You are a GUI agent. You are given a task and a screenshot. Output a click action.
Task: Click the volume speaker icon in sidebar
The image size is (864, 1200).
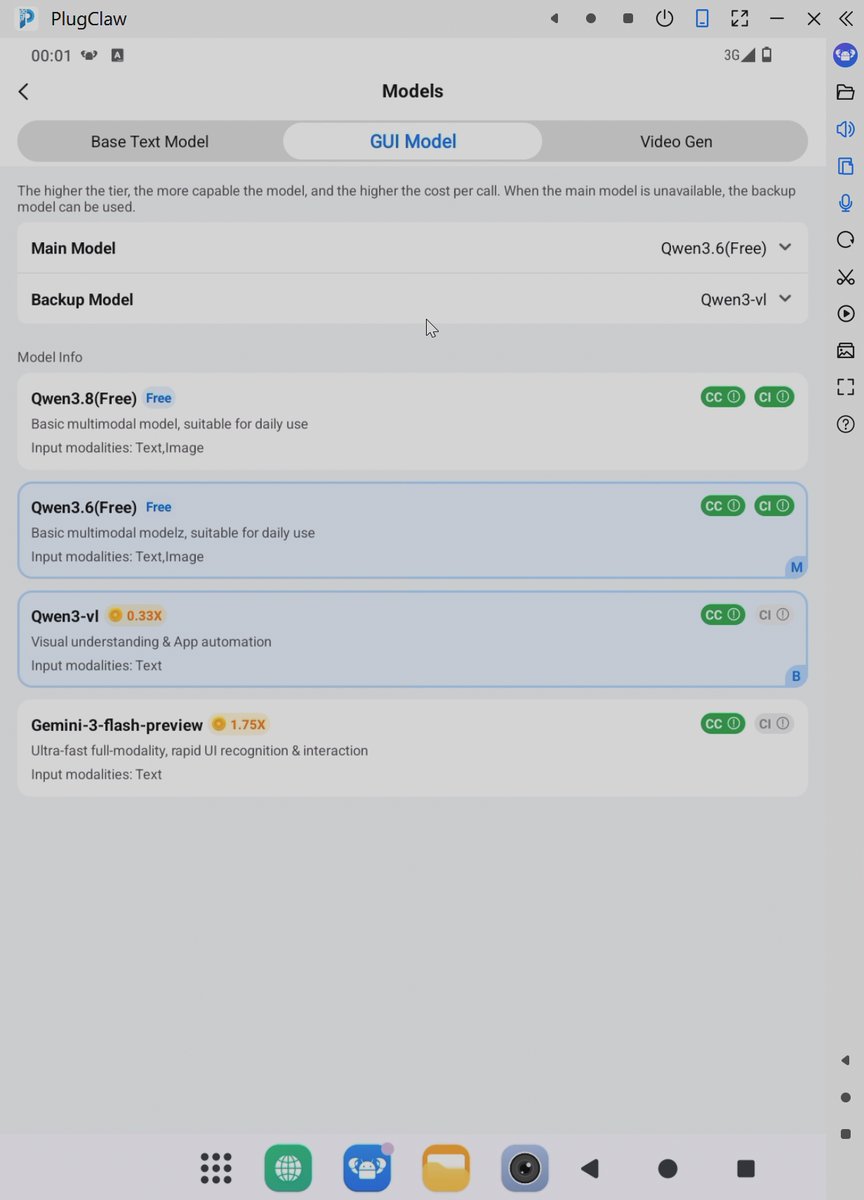(845, 129)
